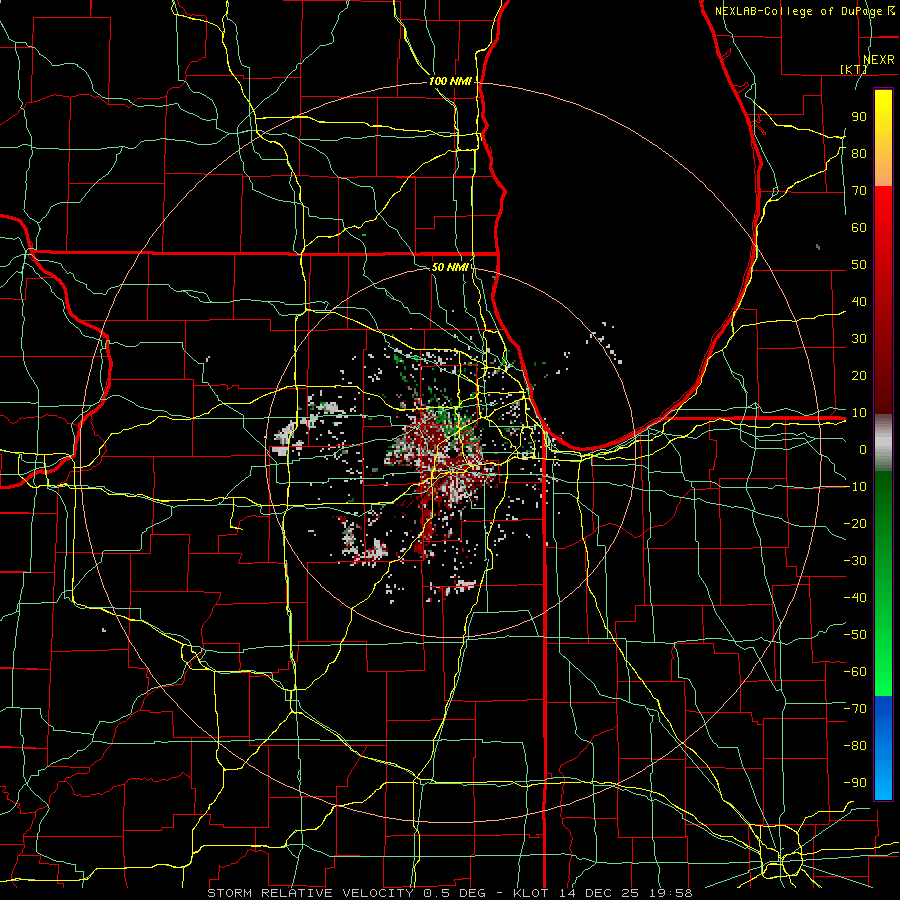Screen dimensions: 900x900
Task: Click the -30 value on velocity scale
Action: (x=855, y=561)
